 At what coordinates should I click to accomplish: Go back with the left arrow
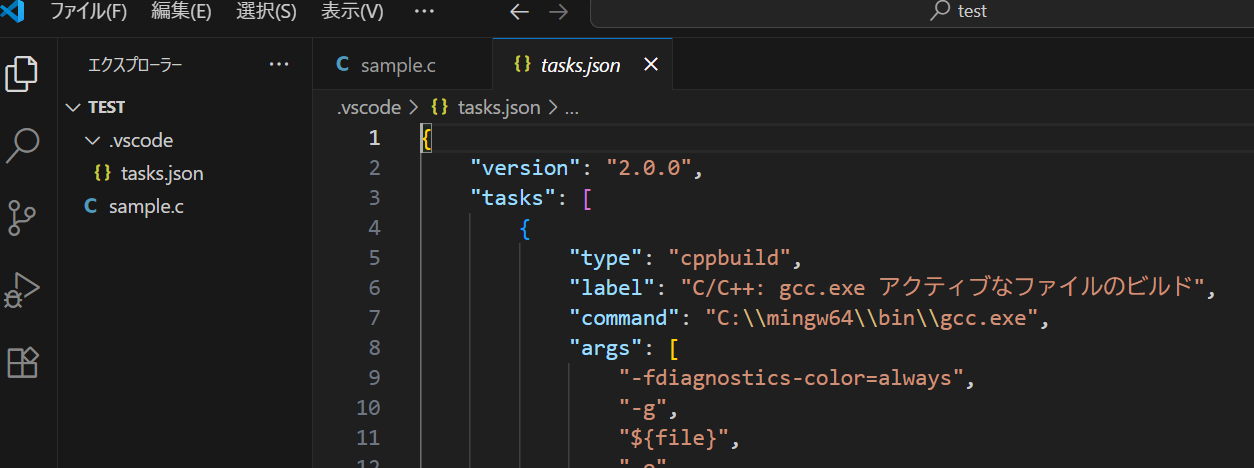click(518, 11)
